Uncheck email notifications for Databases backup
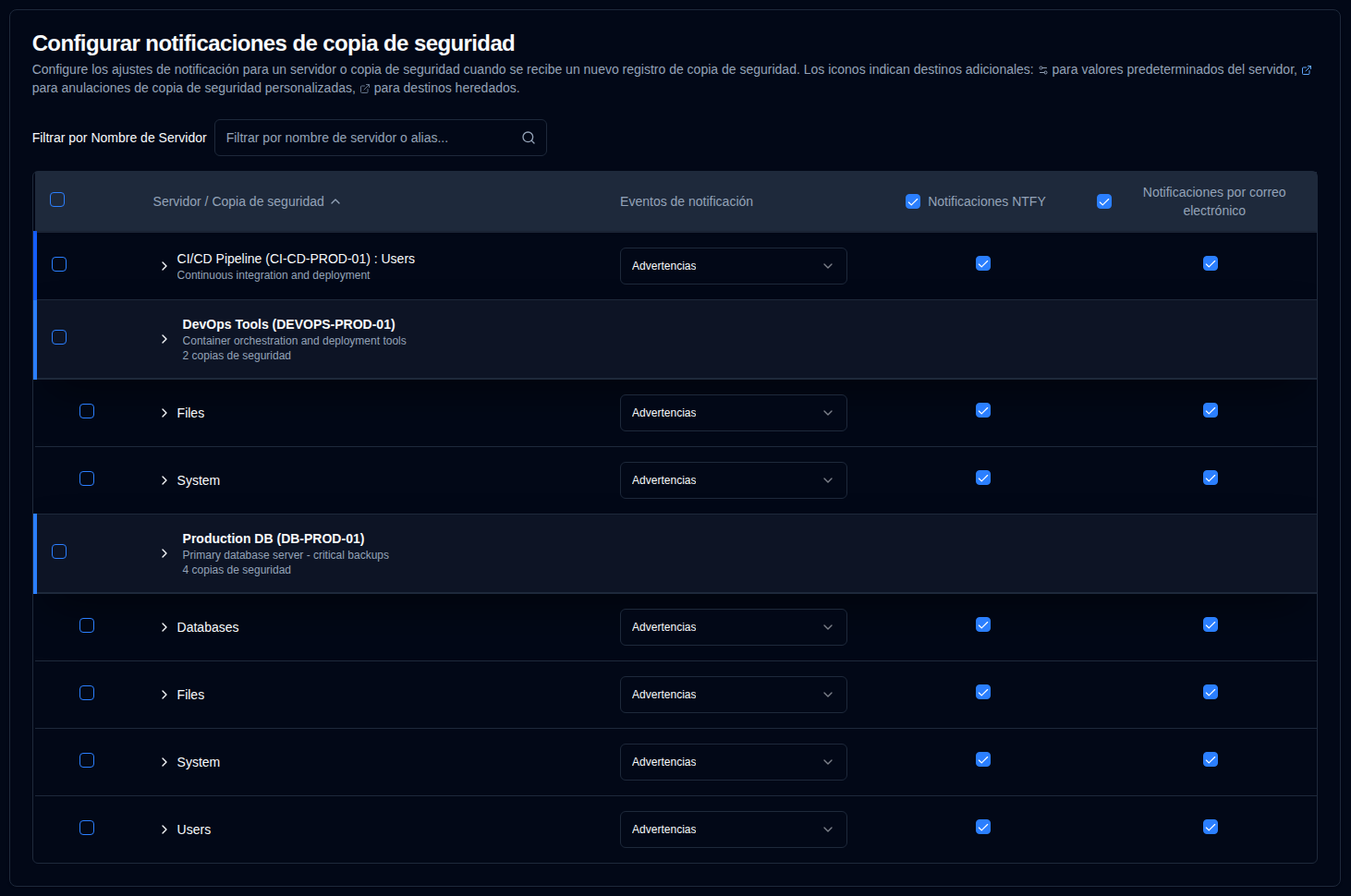Image resolution: width=1351 pixels, height=896 pixels. [1211, 624]
